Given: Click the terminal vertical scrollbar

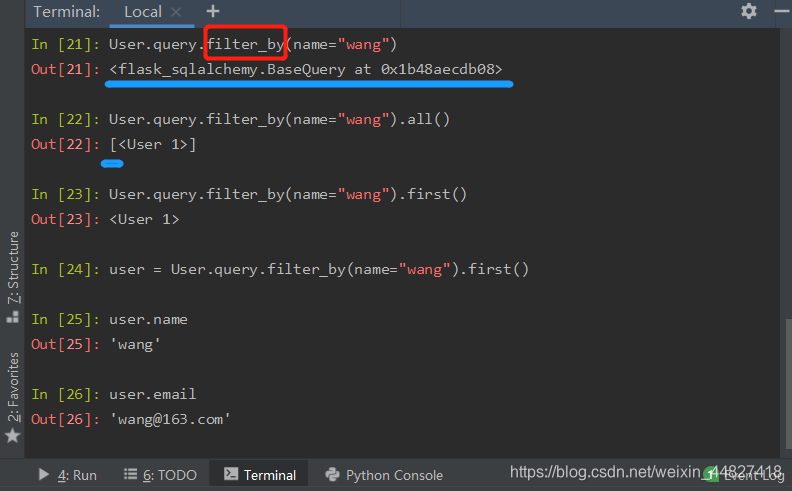Looking at the screenshot, I should point(788,384).
